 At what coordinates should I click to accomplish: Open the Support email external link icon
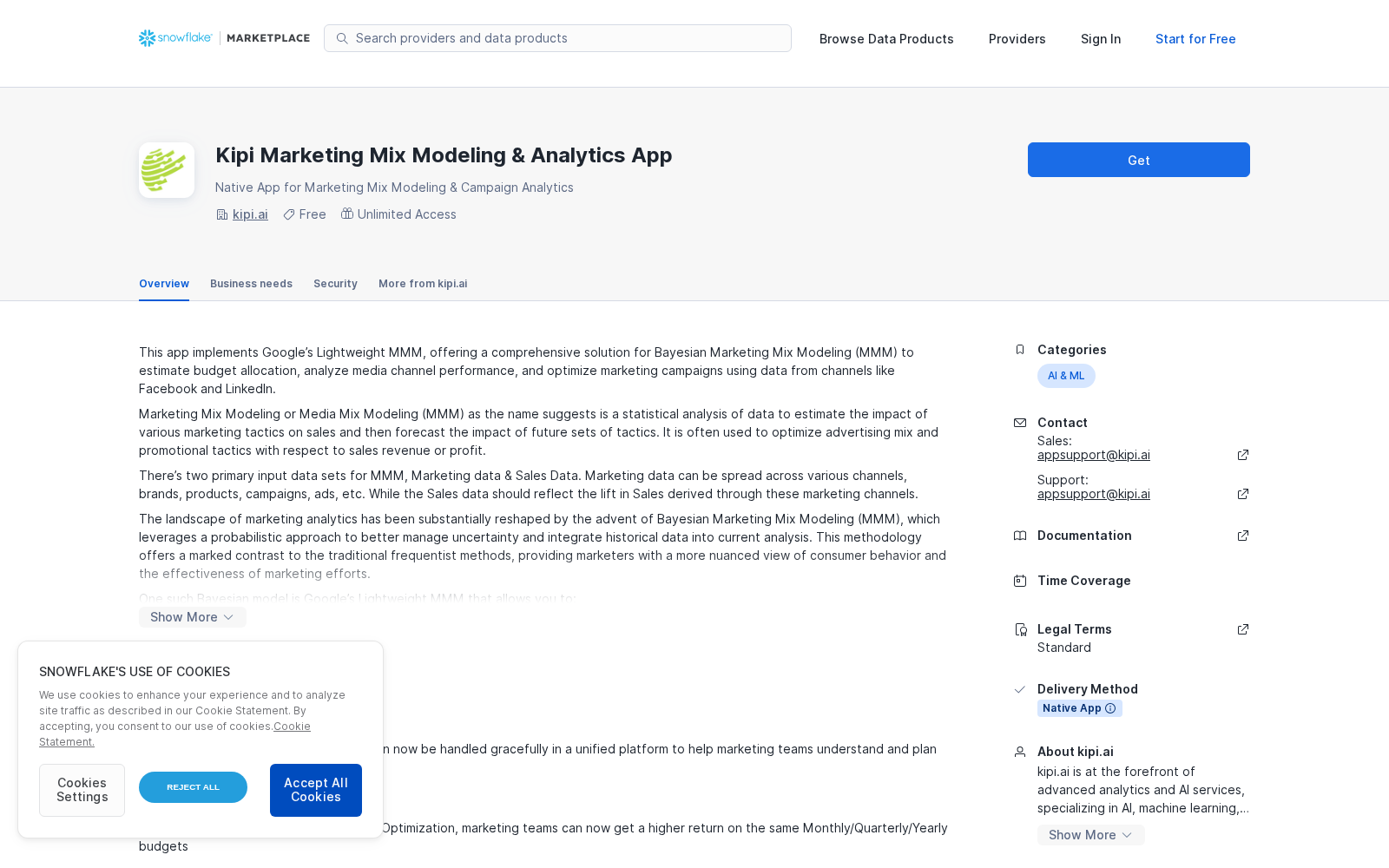(x=1243, y=494)
